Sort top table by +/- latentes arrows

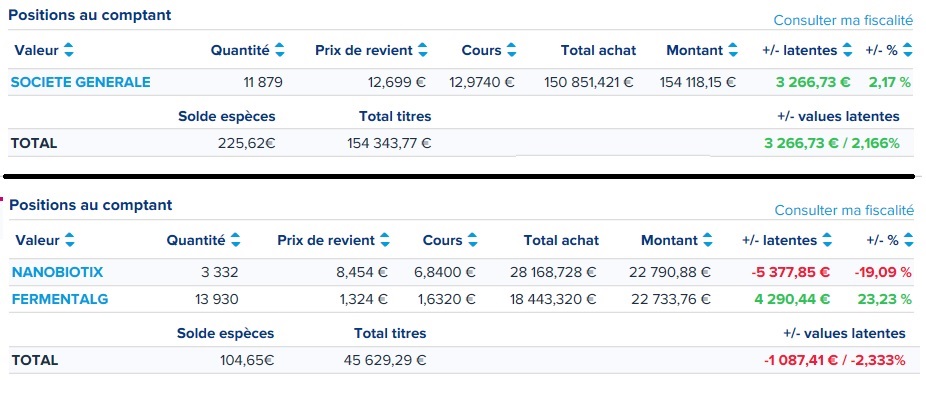click(x=847, y=50)
